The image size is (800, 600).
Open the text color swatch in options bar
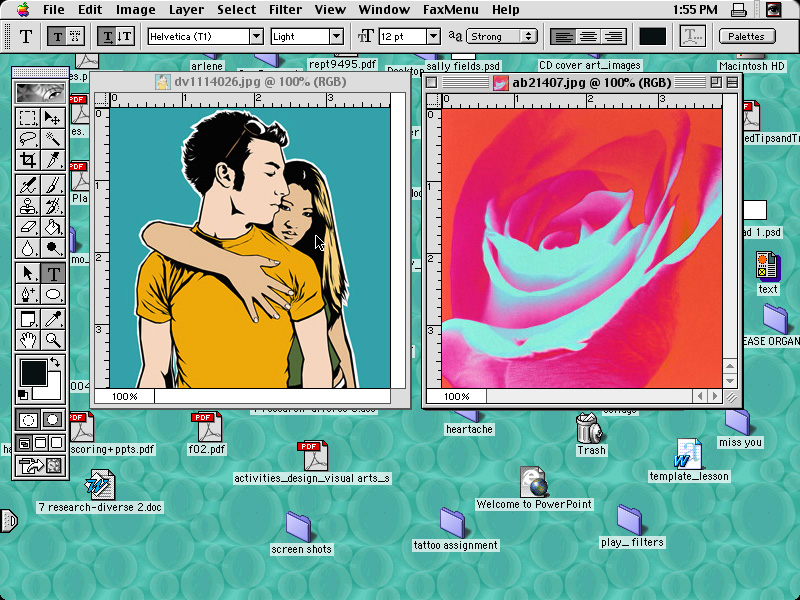(x=653, y=37)
